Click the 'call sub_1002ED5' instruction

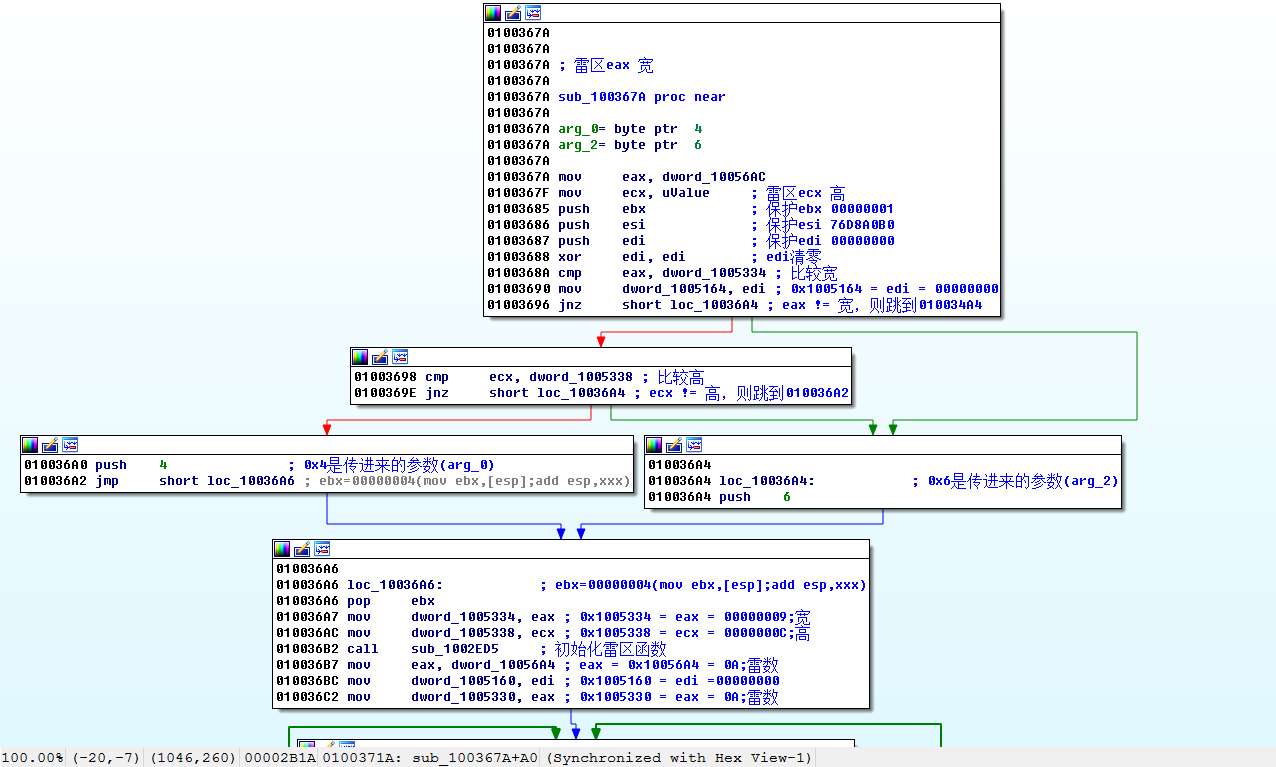pyautogui.click(x=423, y=649)
